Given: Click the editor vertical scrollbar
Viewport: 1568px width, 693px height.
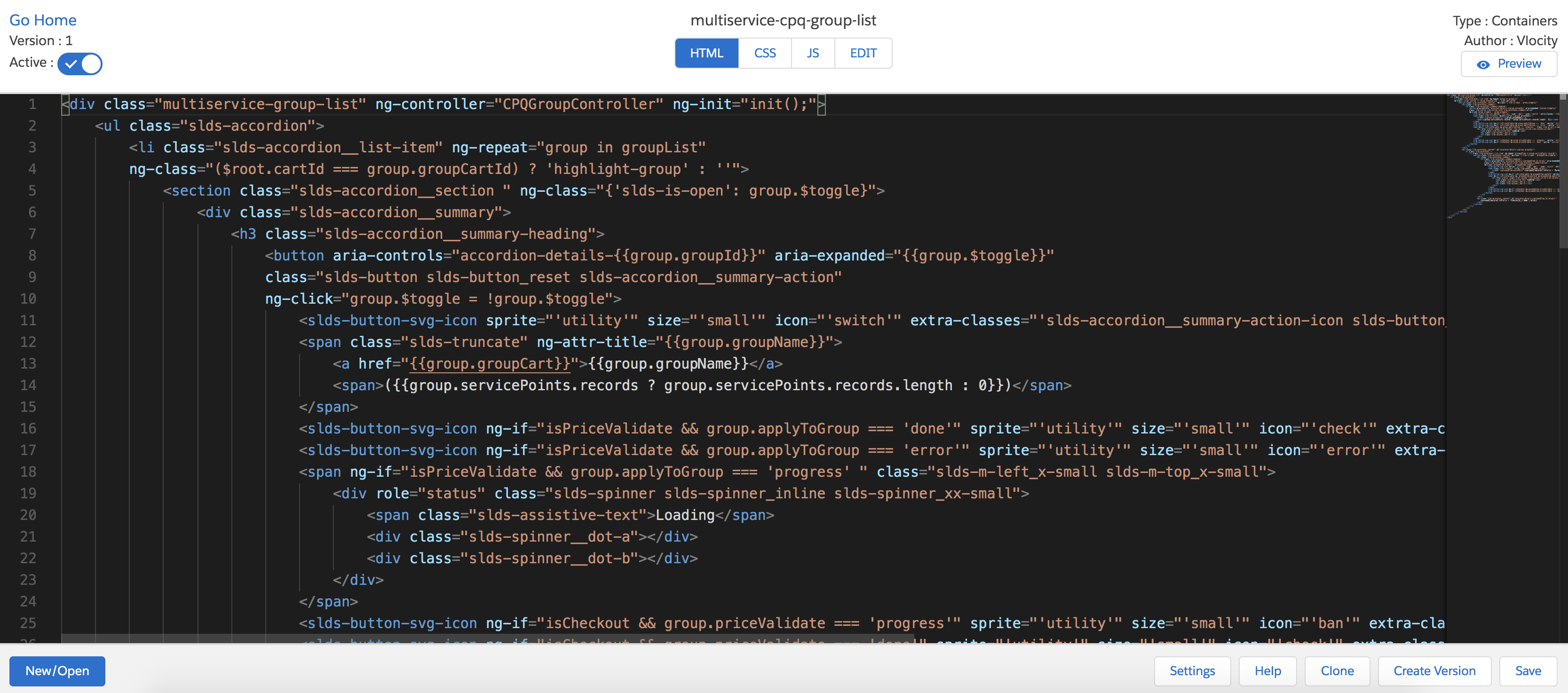Looking at the screenshot, I should [x=1563, y=170].
